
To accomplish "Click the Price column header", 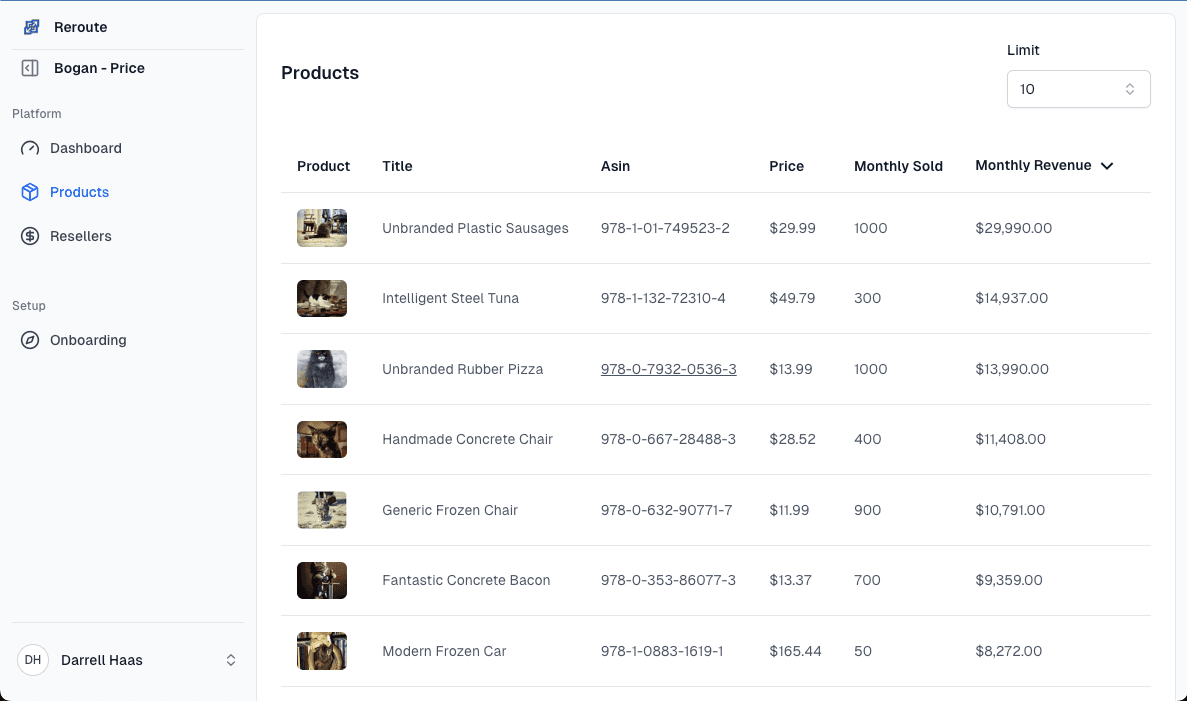I will point(787,166).
